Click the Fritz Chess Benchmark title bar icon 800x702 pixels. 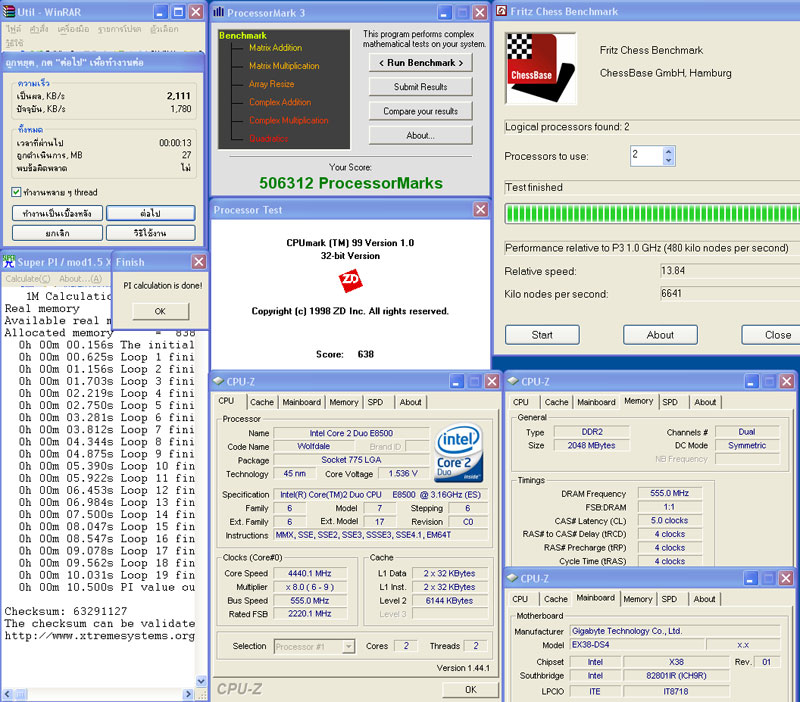[x=502, y=11]
